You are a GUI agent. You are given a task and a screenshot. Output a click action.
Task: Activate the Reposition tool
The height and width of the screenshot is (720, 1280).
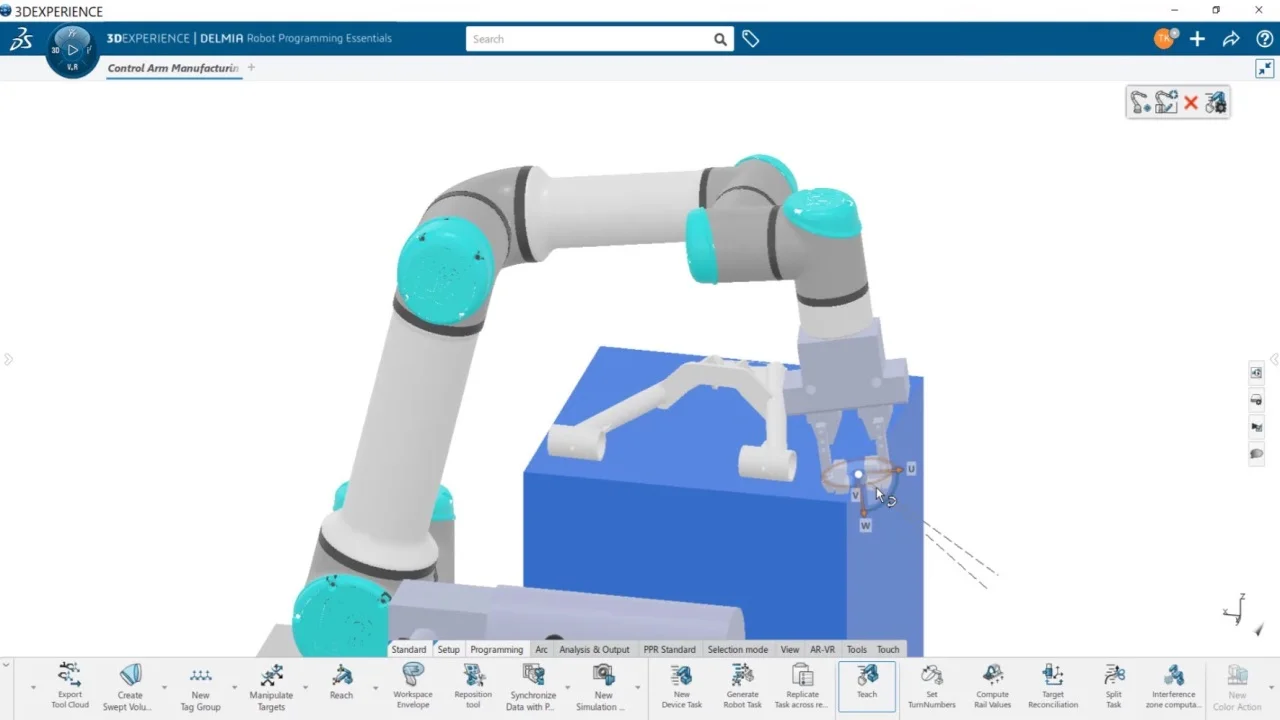(472, 685)
